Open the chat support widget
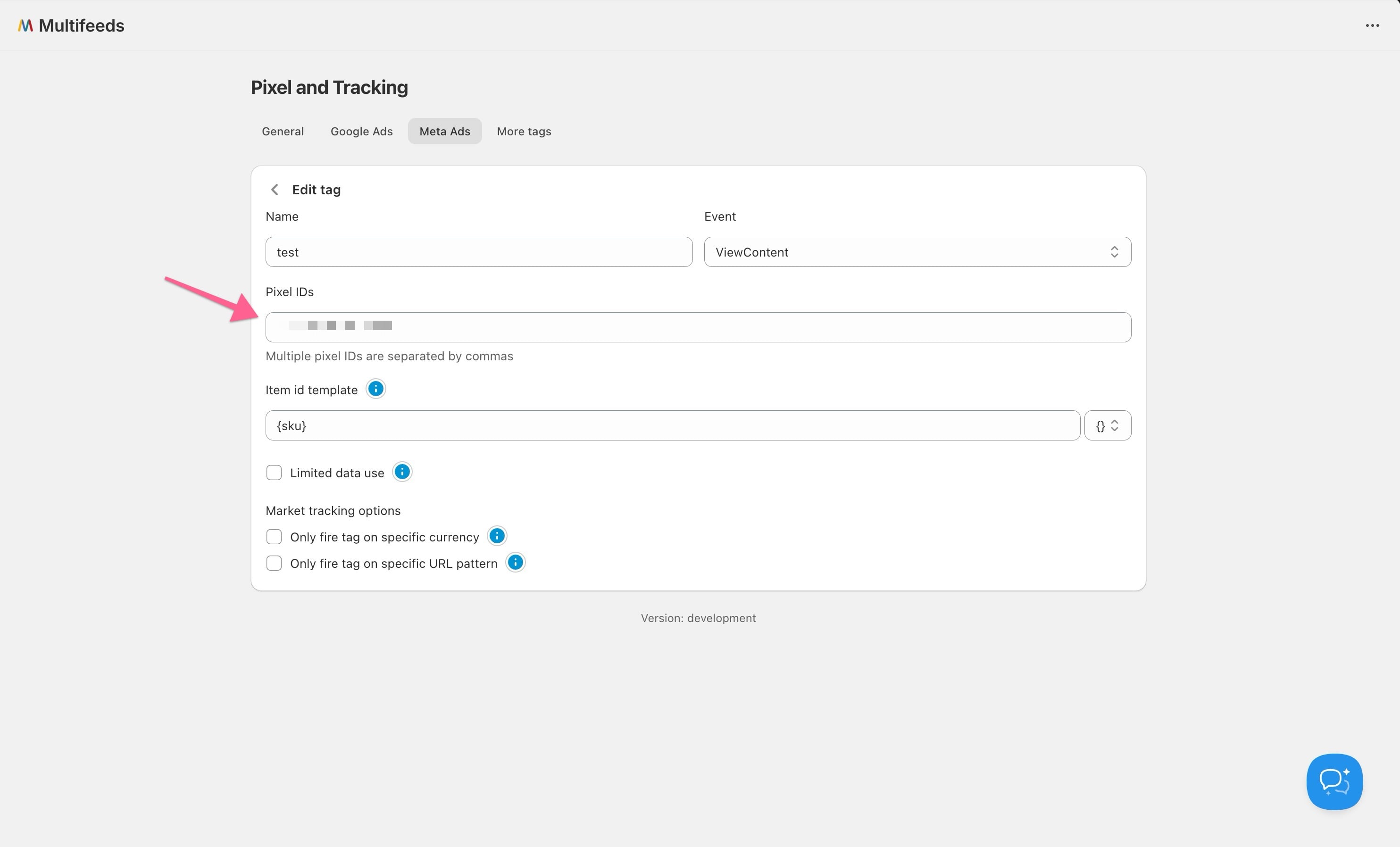This screenshot has height=847, width=1400. point(1334,781)
